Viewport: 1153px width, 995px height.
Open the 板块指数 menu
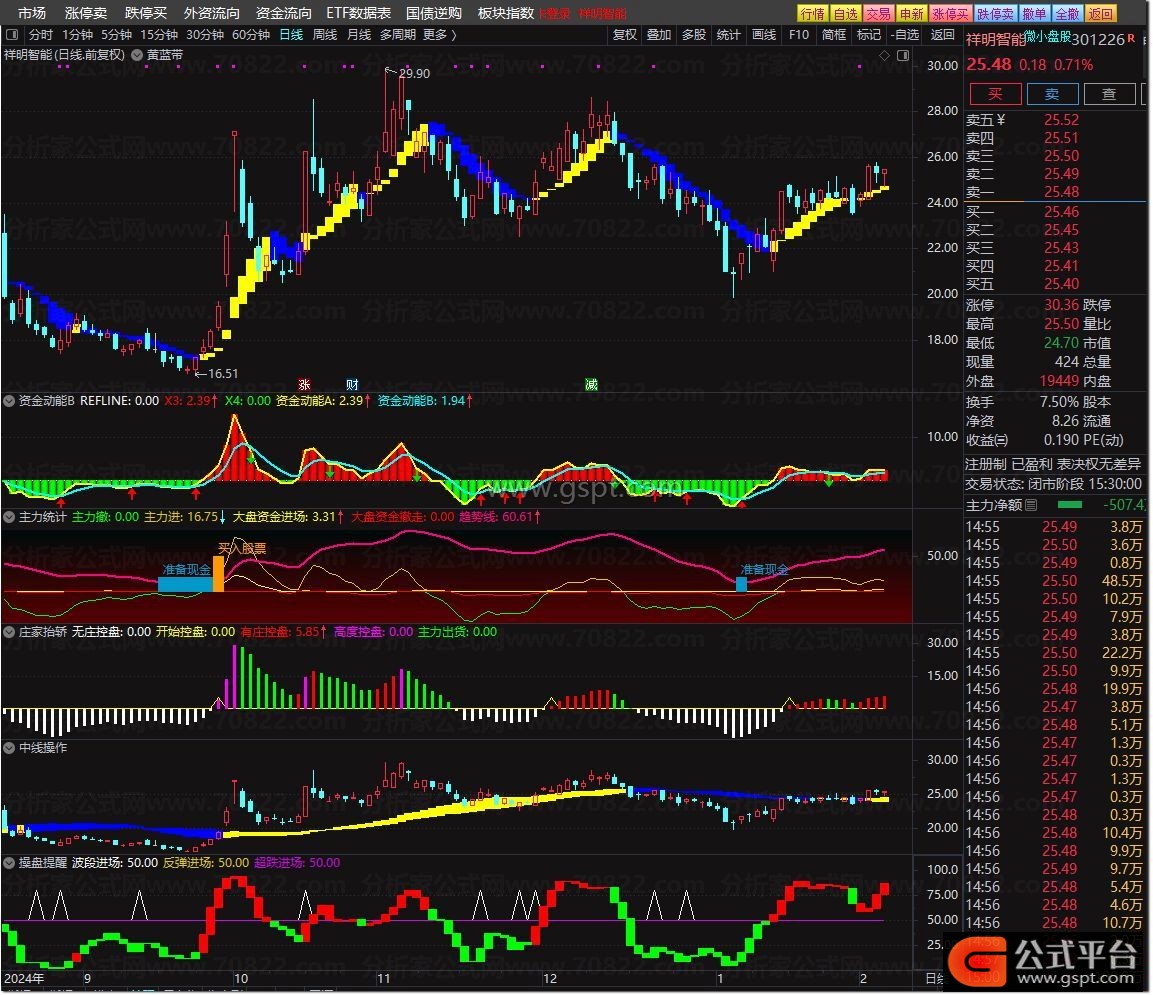click(506, 13)
